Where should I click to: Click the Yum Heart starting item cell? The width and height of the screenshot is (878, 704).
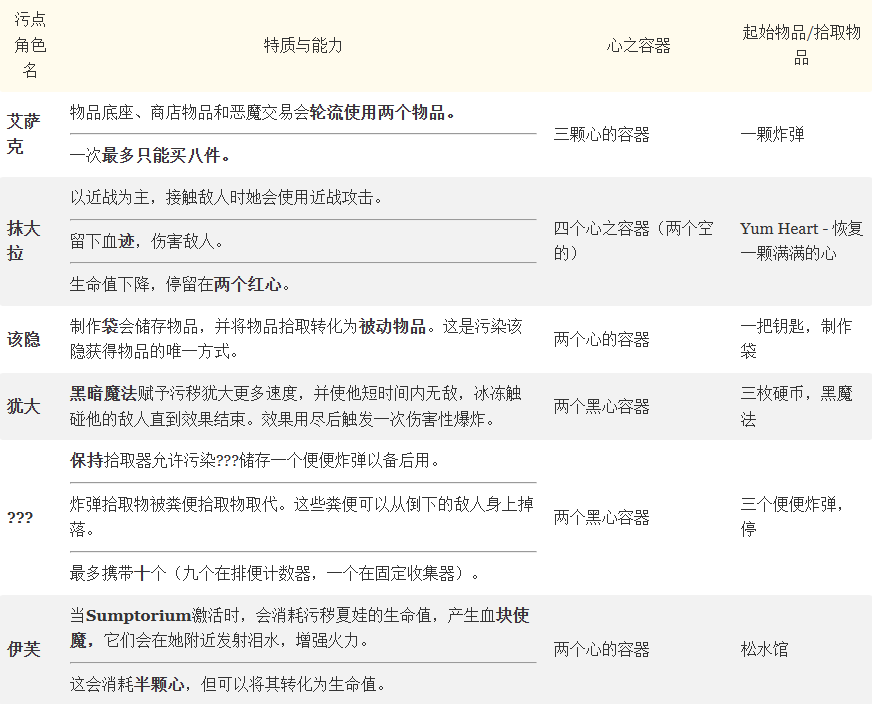pyautogui.click(x=801, y=241)
